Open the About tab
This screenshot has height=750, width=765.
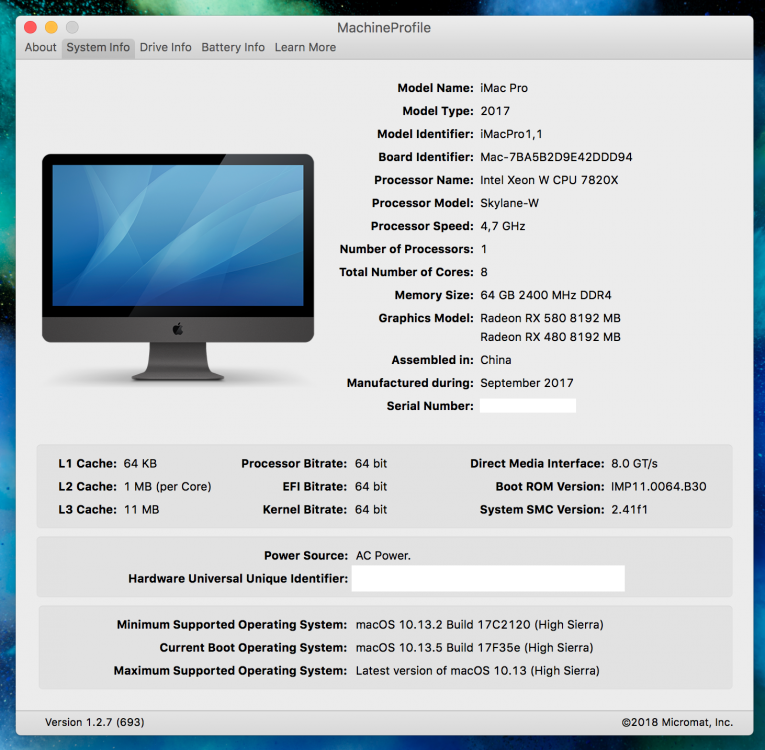pyautogui.click(x=40, y=47)
